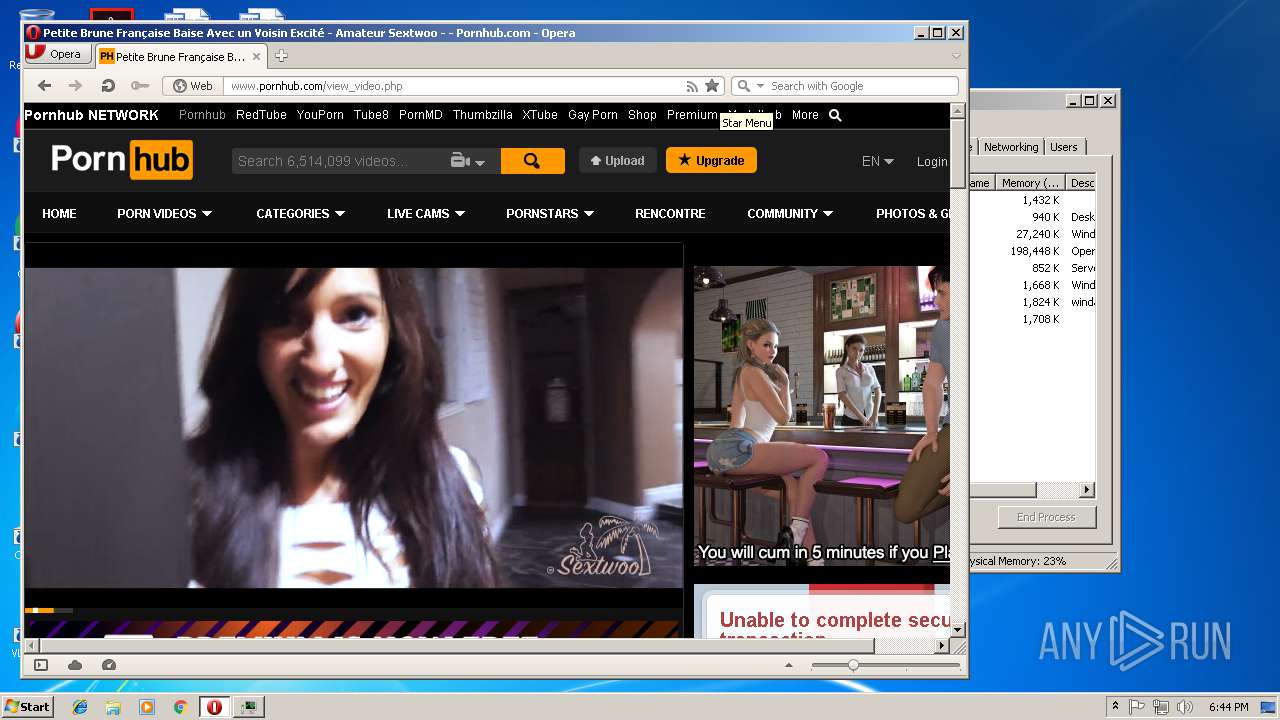The image size is (1280, 720).
Task: Open zoom popup arrow in status bar
Action: 789,665
